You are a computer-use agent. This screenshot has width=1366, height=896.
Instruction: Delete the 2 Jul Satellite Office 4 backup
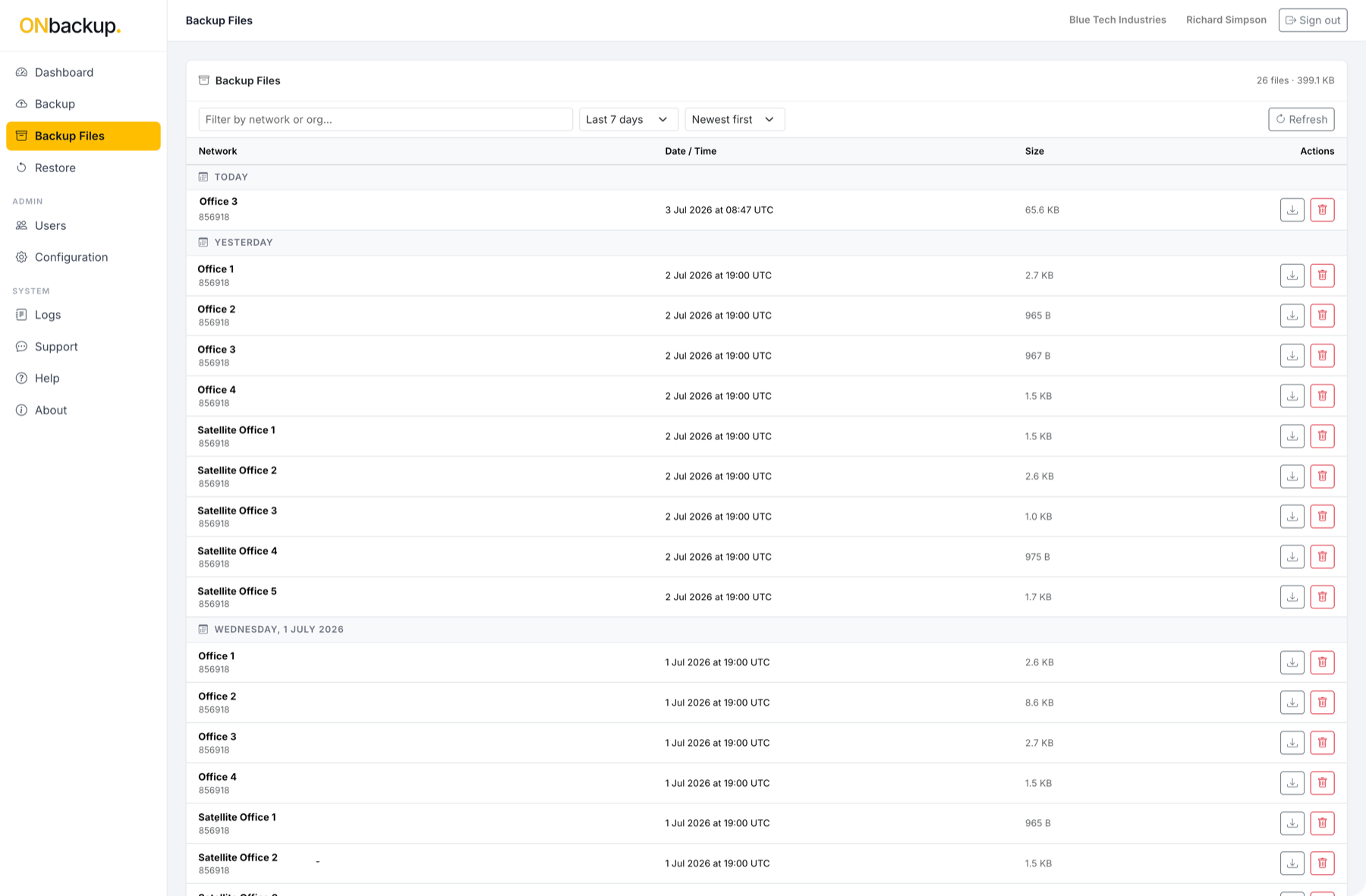(x=1322, y=557)
